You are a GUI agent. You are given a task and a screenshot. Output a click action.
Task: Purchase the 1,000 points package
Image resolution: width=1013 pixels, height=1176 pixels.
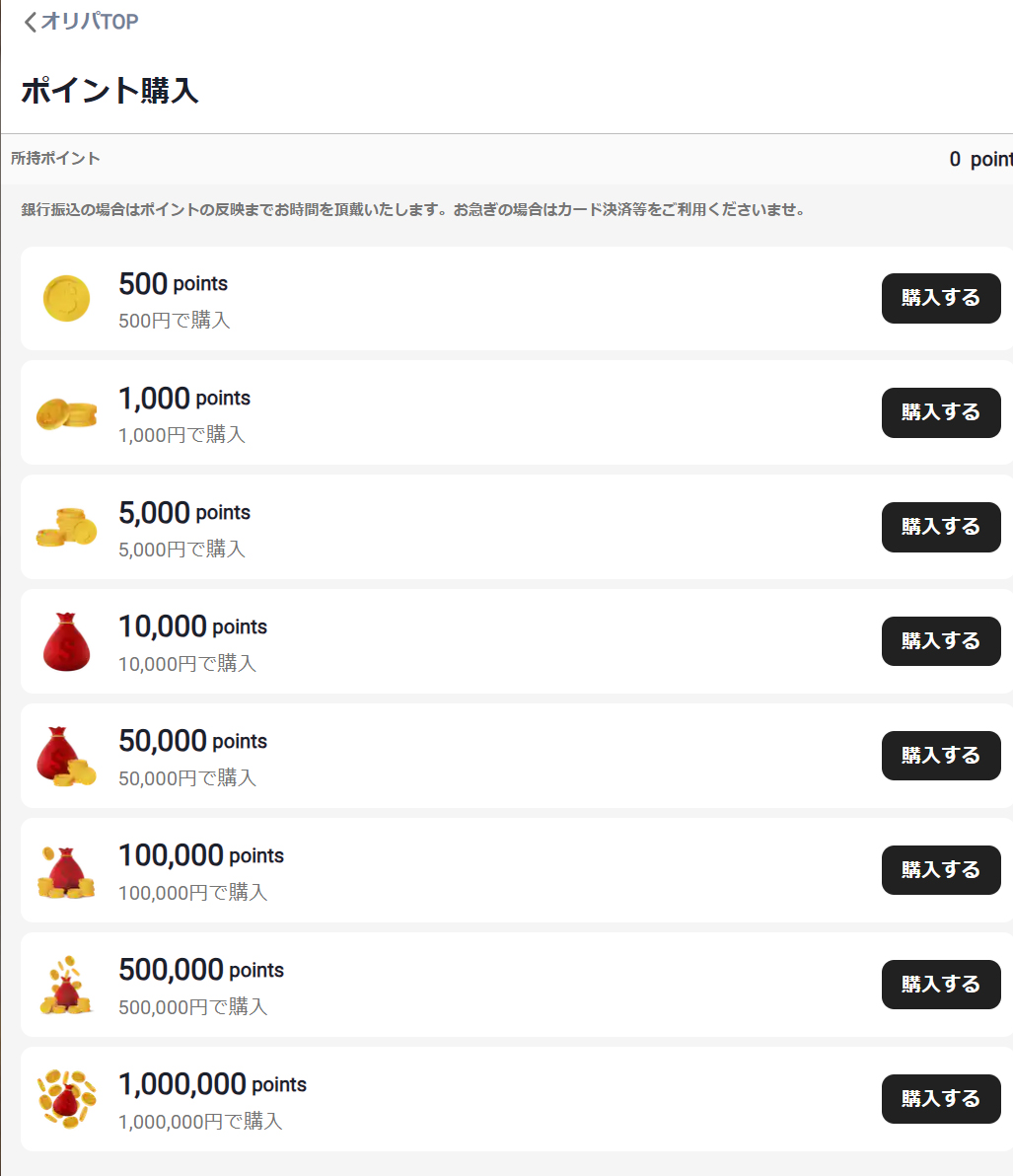pyautogui.click(x=941, y=412)
